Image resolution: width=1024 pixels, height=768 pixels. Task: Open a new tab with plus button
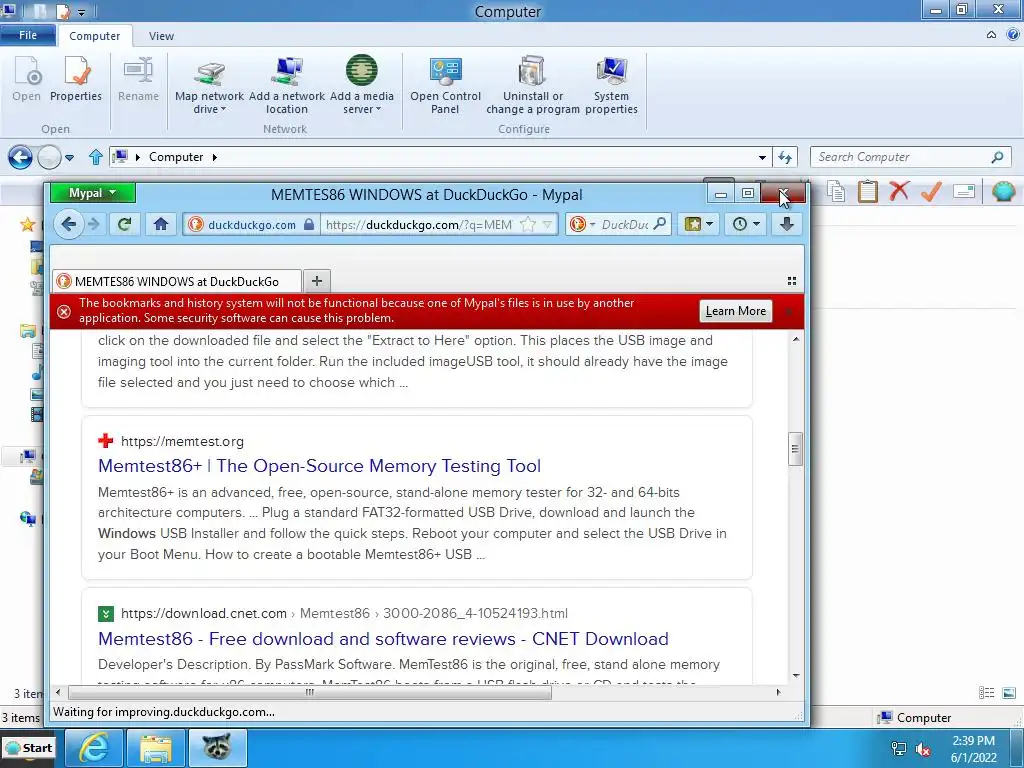[x=317, y=281]
